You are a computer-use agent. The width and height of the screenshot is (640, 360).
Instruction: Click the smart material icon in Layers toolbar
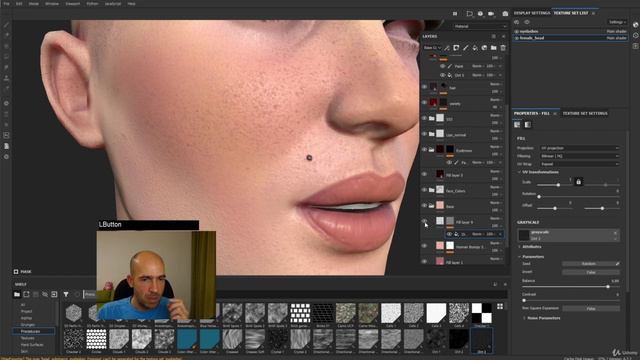pos(484,48)
